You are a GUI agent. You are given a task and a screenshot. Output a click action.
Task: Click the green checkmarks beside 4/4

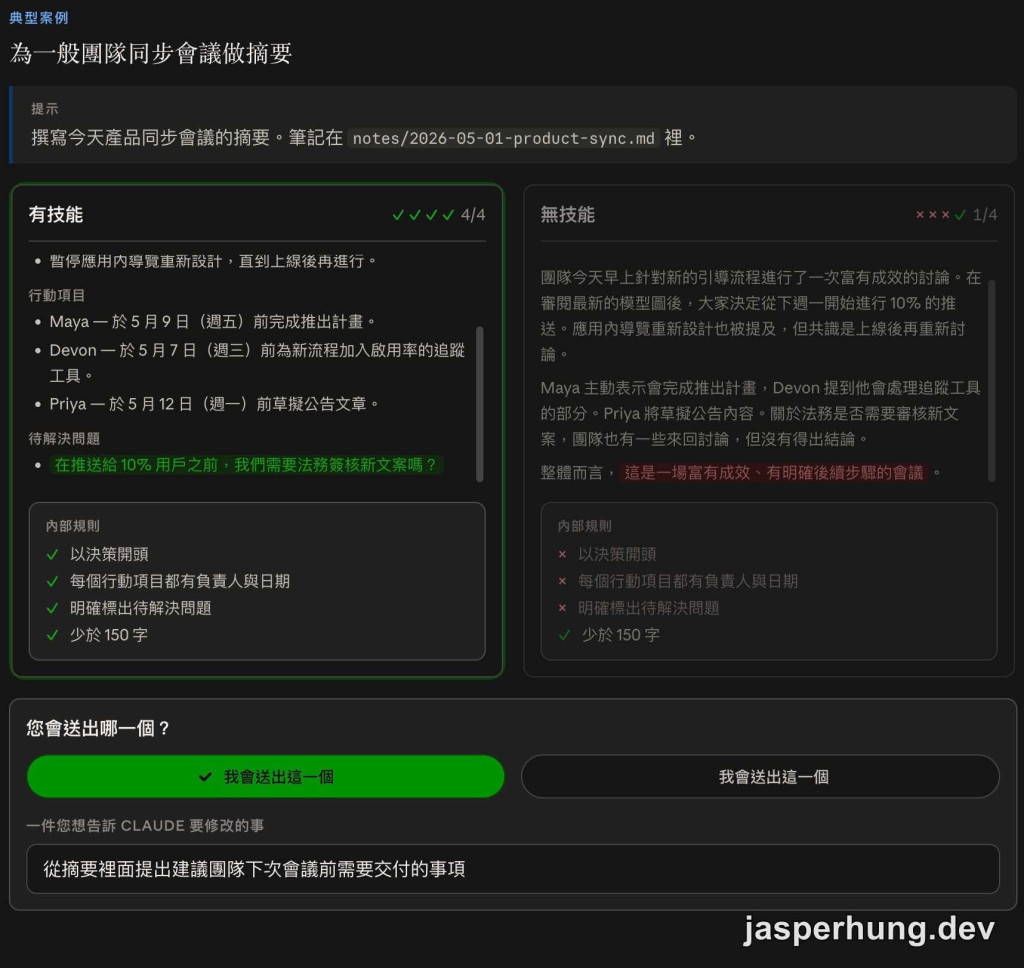pos(423,214)
